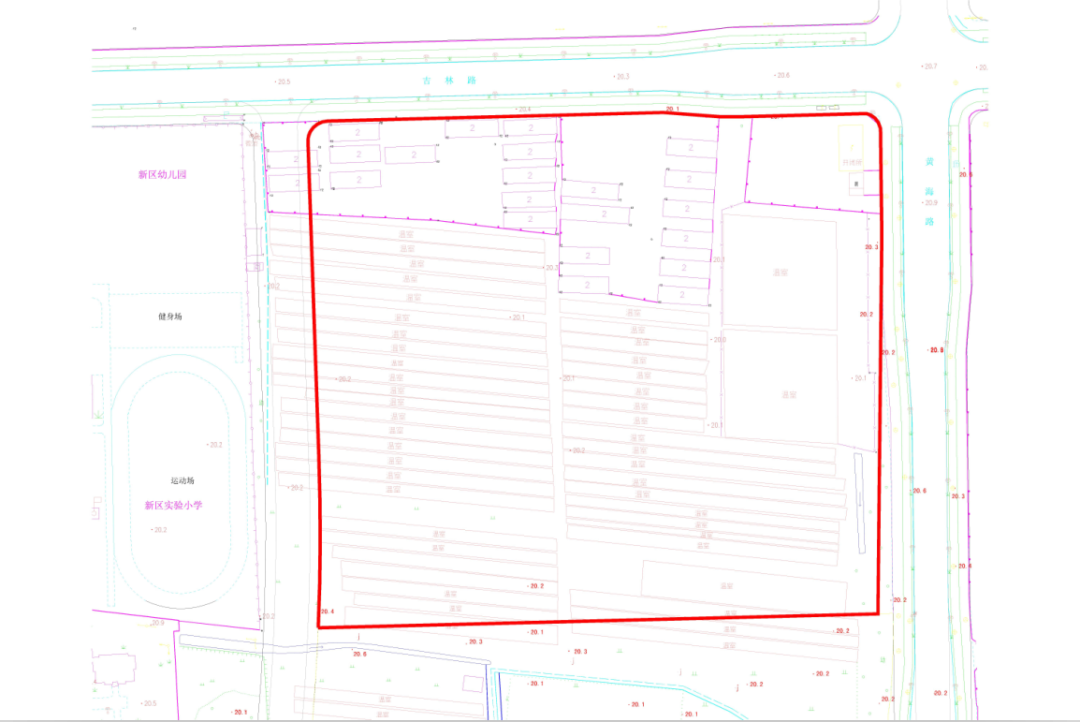Click the large 温室 greenhouse block at upper right
The width and height of the screenshot is (1080, 722).
pos(779,271)
